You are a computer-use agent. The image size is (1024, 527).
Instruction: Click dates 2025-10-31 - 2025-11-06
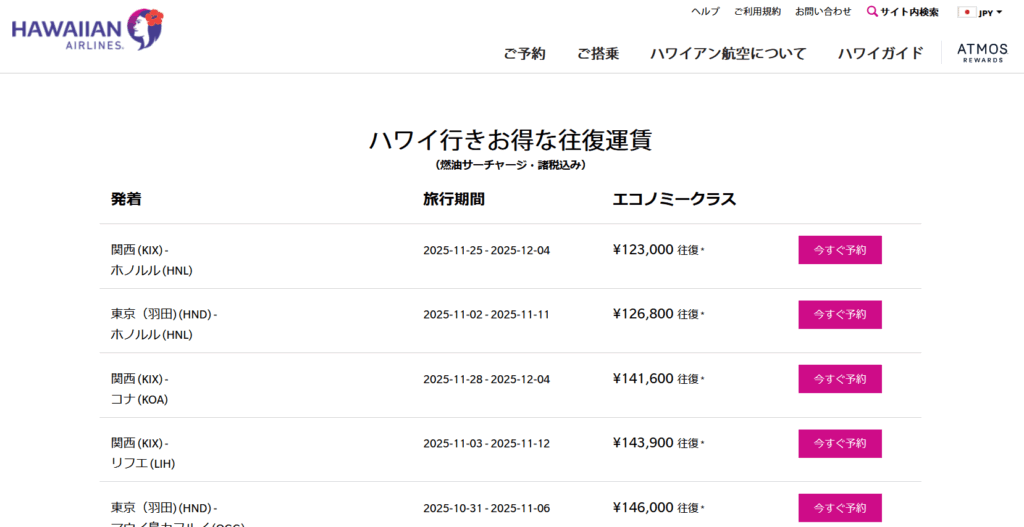tap(487, 508)
